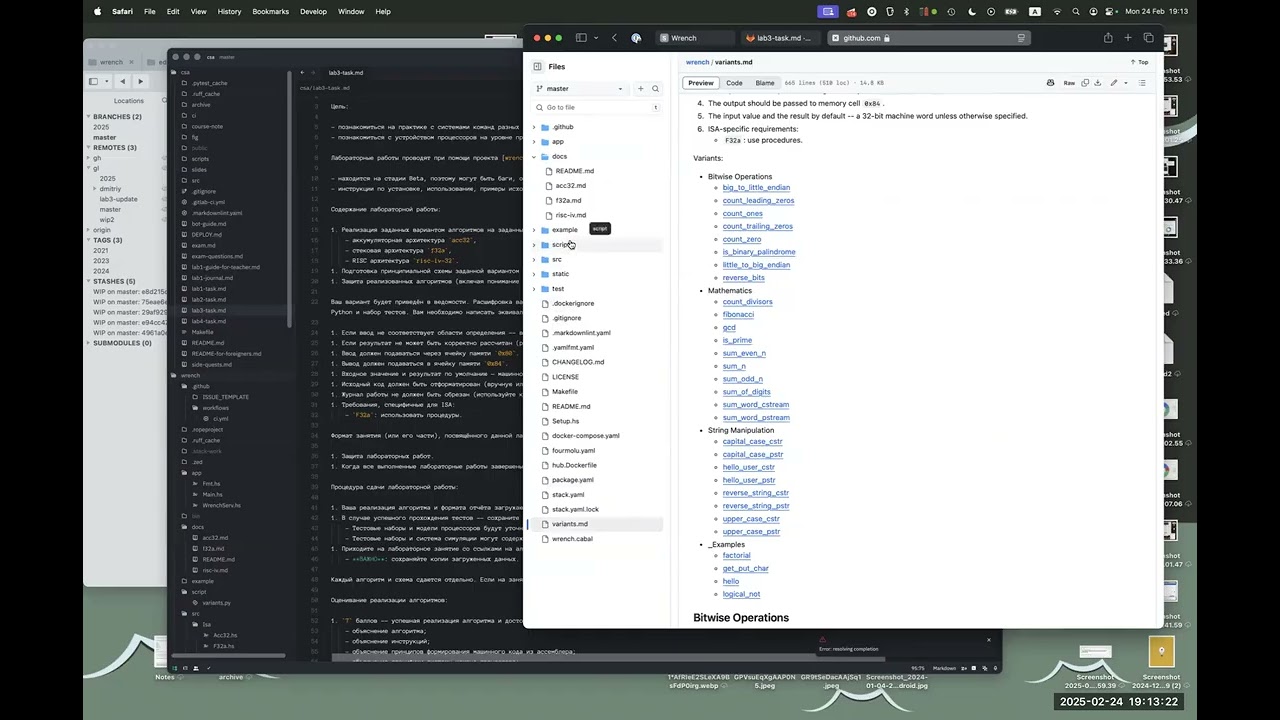Click the Copilot icon in file toolbar
Screen dimensions: 1280x720
[x=1050, y=83]
